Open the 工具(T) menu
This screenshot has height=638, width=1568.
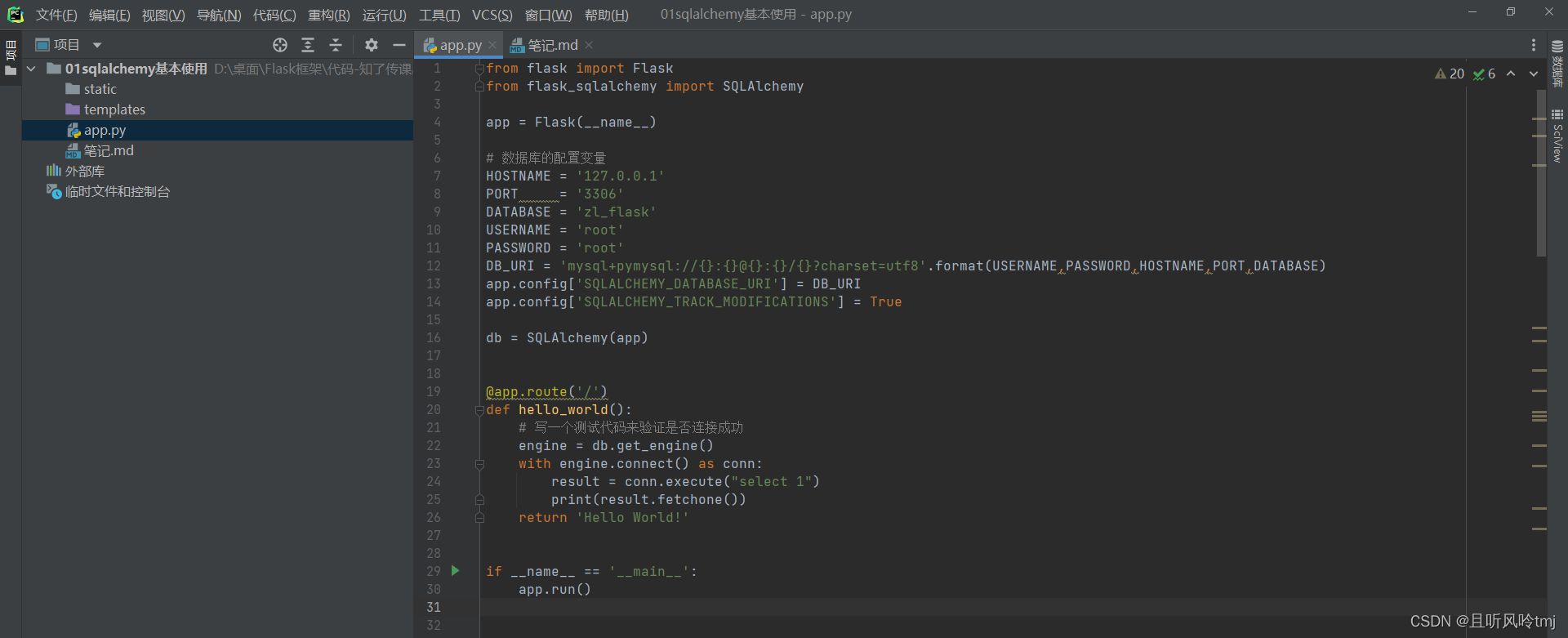coord(439,15)
